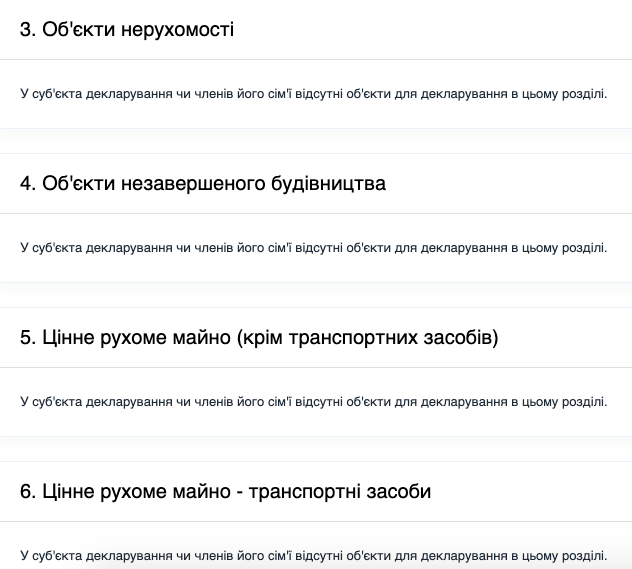The height and width of the screenshot is (569, 632).
Task: Click "транспортні засоби" in heading 6
Action: pyautogui.click(x=339, y=491)
